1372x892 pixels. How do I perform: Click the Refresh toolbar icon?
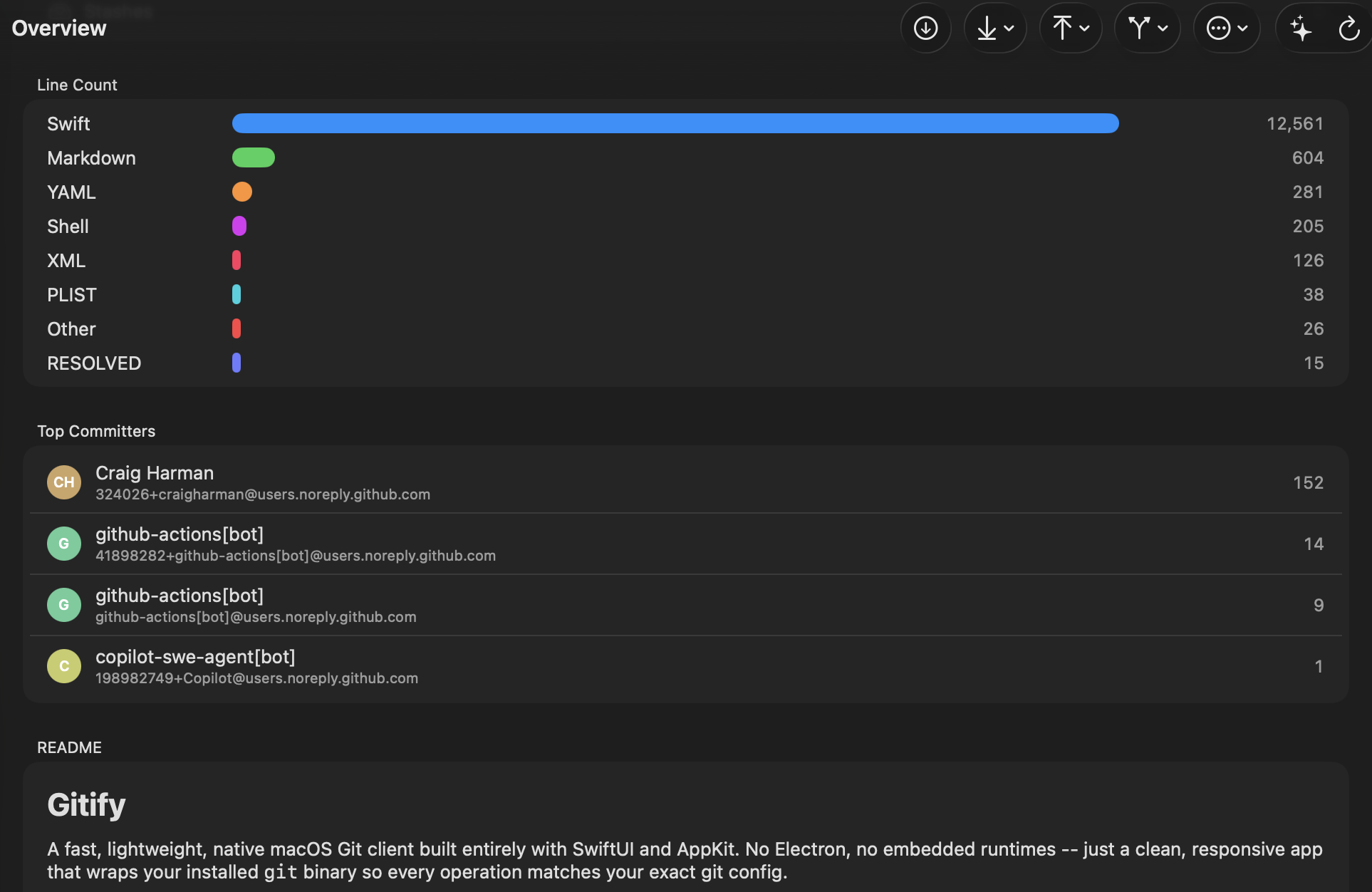(1348, 28)
